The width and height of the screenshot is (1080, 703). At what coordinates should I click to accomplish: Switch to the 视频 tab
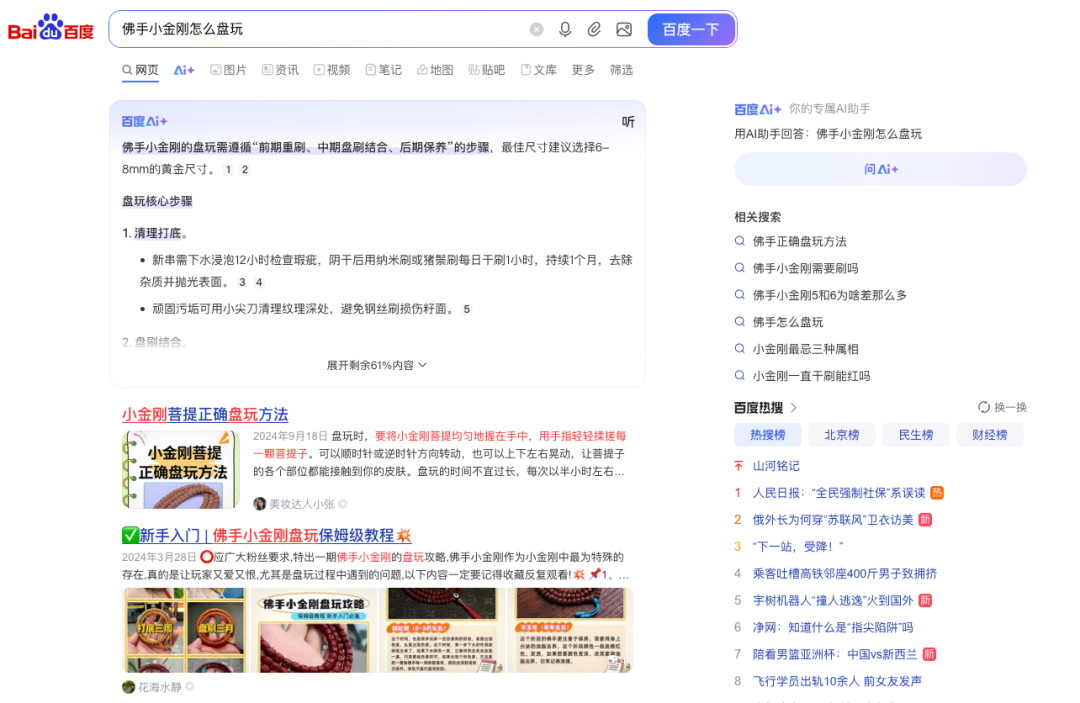tap(332, 70)
